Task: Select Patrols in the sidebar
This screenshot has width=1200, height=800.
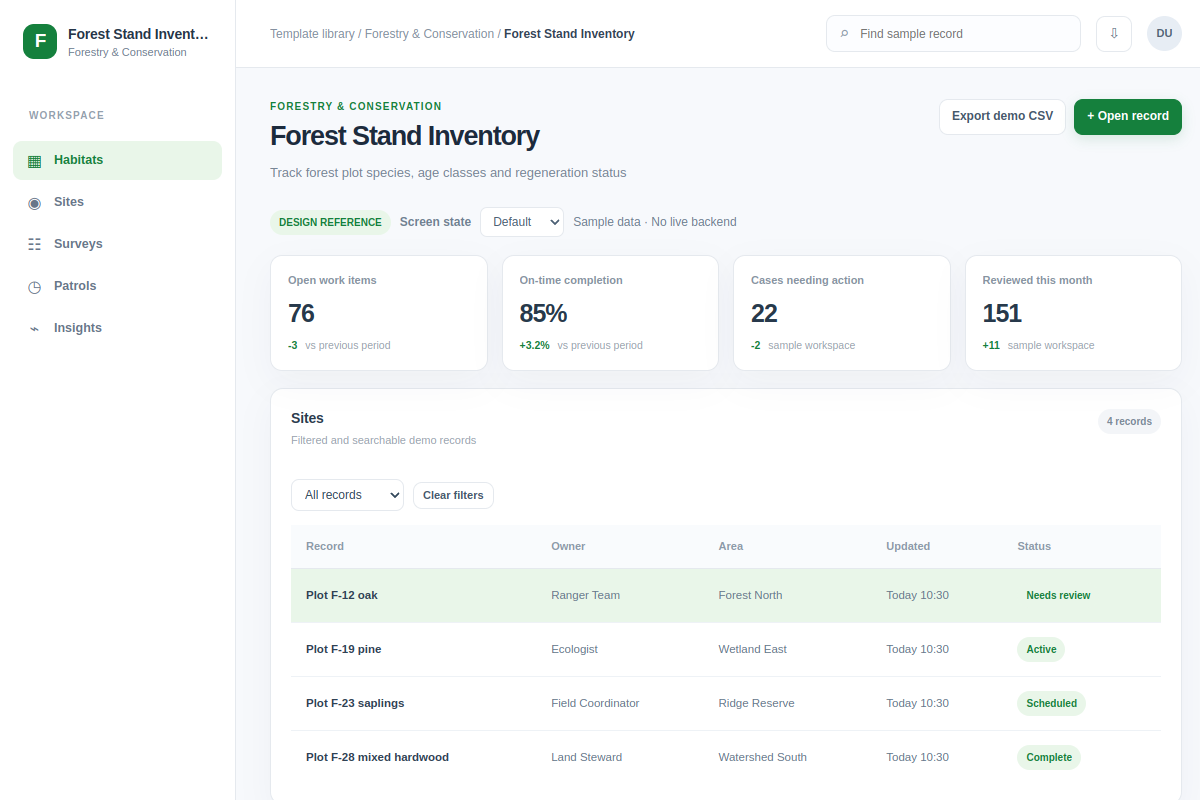Action: tap(117, 286)
